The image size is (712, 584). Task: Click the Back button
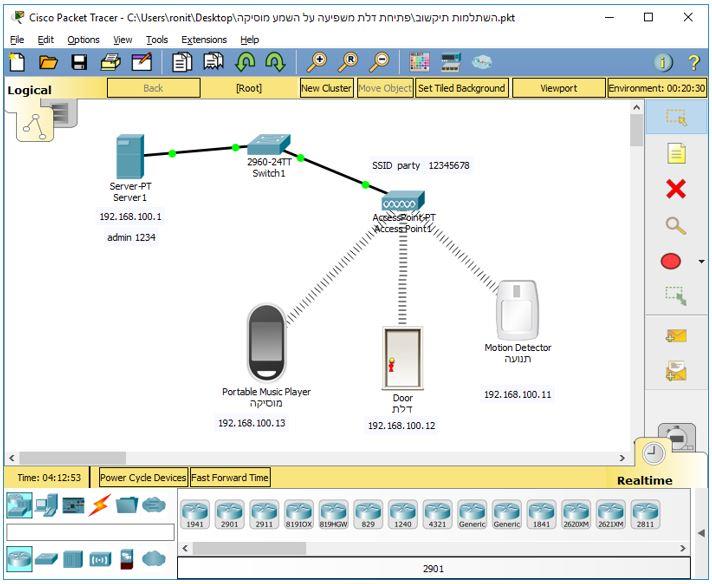tap(153, 88)
